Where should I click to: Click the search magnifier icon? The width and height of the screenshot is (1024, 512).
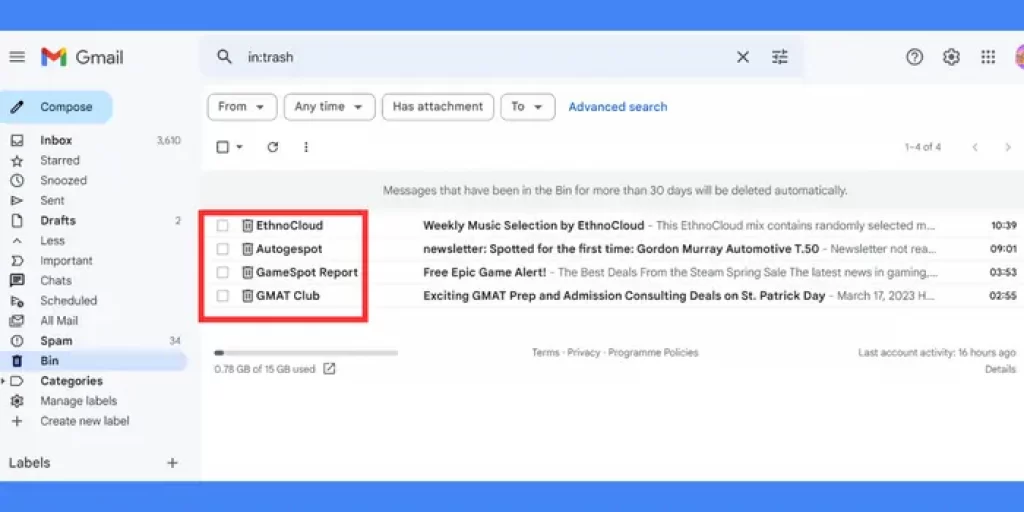224,57
